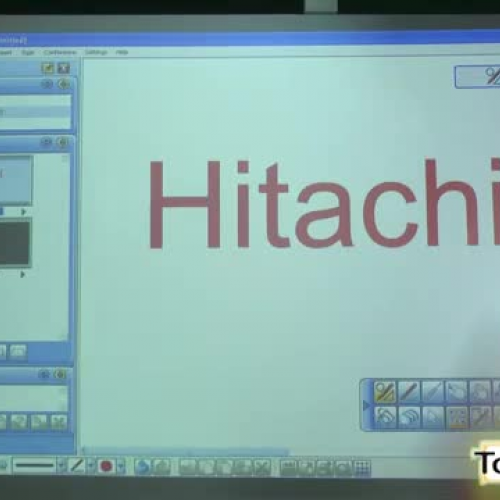Select the eraser tool in floating toolbar
The image size is (500, 500).
tap(457, 391)
